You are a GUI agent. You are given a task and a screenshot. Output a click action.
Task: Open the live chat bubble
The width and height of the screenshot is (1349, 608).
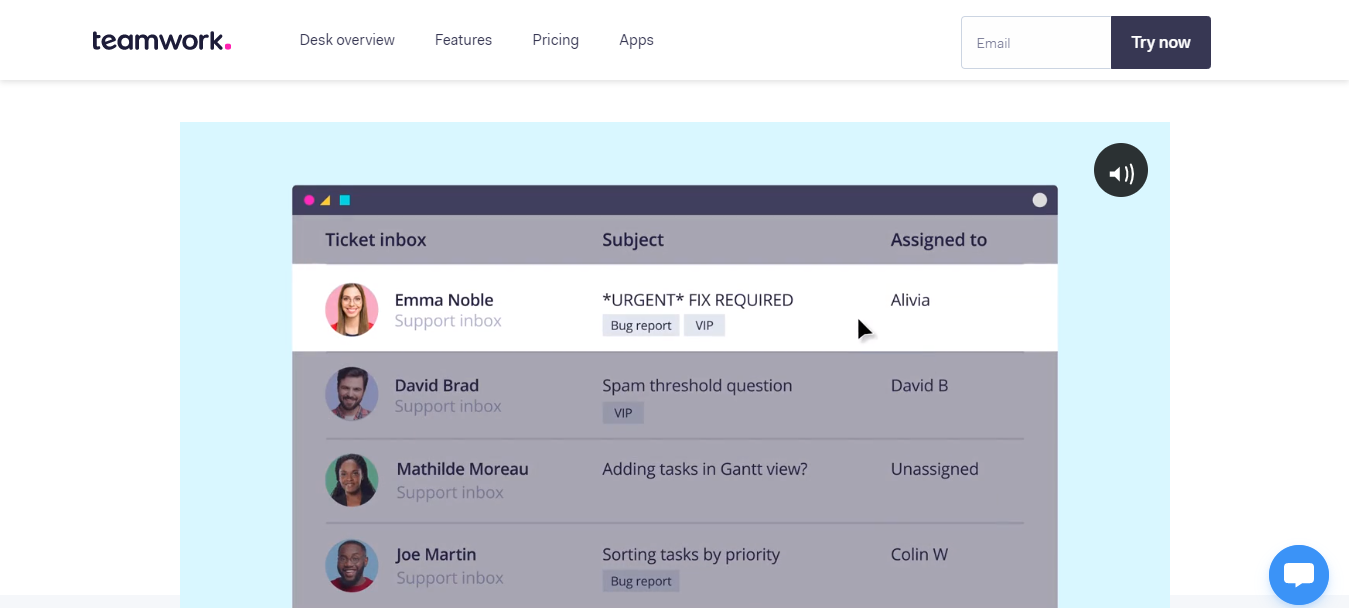[1298, 574]
